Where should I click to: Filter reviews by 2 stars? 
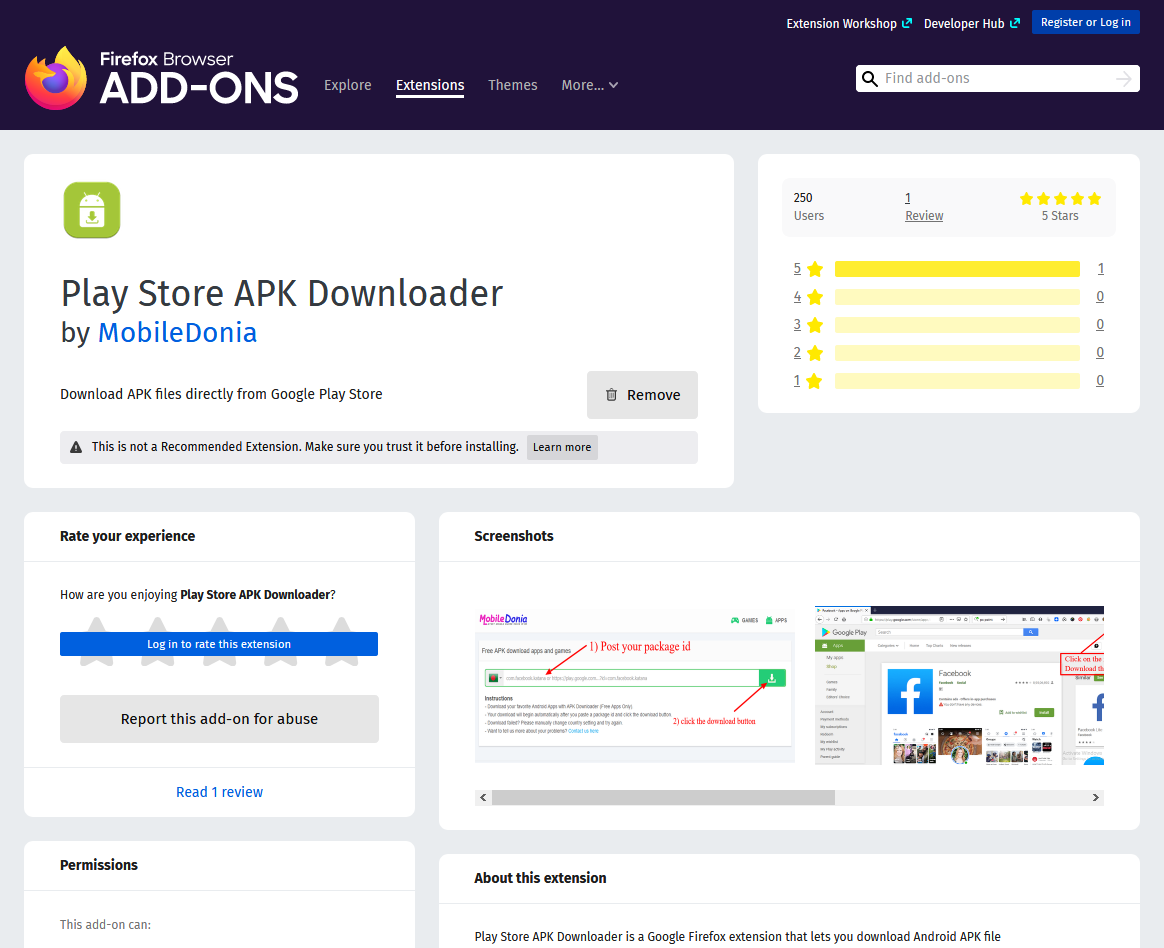808,353
